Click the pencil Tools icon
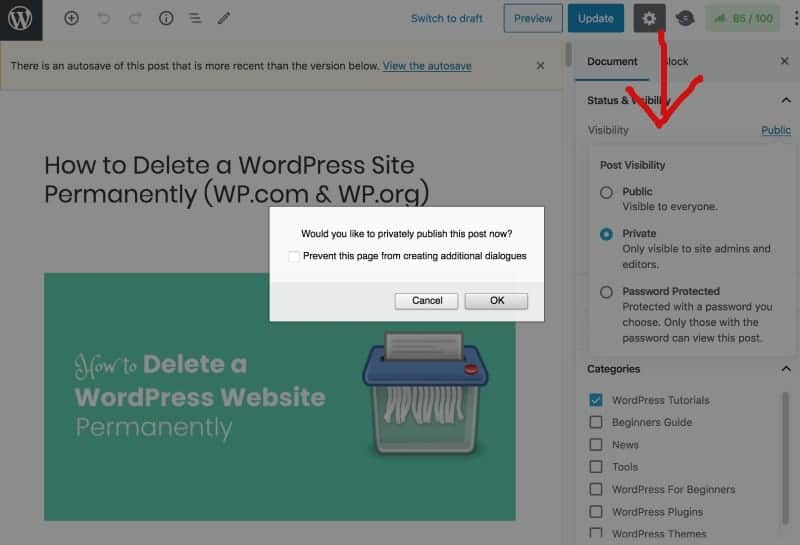This screenshot has height=545, width=800. pyautogui.click(x=224, y=19)
